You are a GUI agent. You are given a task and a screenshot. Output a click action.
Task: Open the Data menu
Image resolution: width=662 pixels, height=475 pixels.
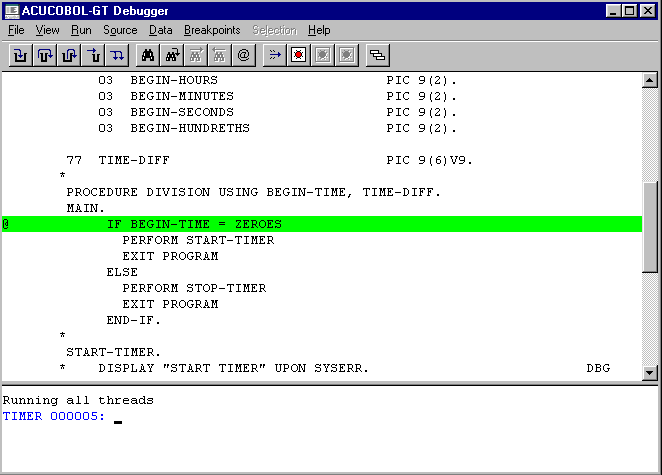(x=160, y=31)
